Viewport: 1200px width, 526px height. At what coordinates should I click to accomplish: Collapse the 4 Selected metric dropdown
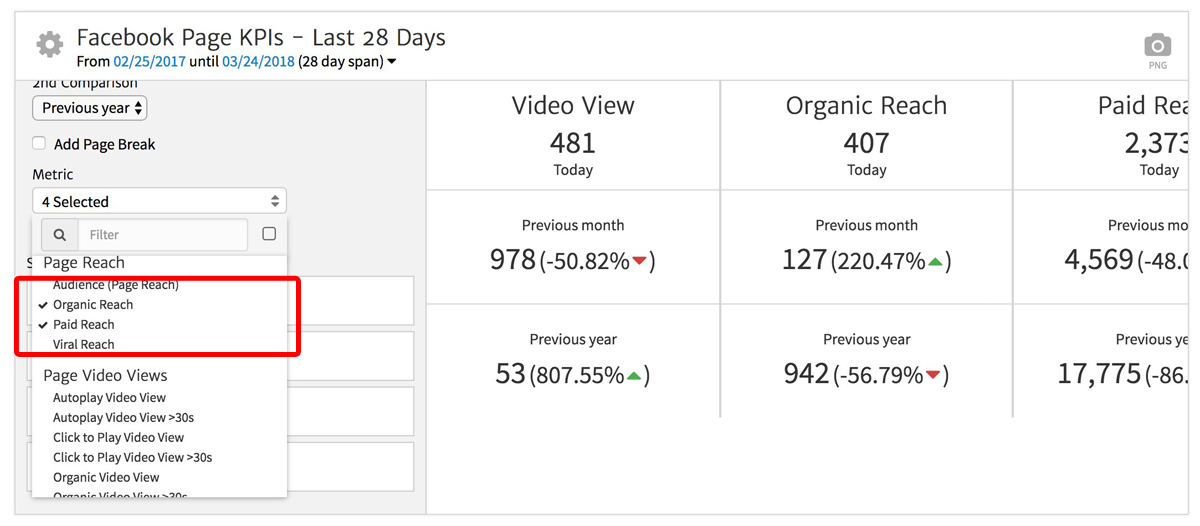pos(159,202)
